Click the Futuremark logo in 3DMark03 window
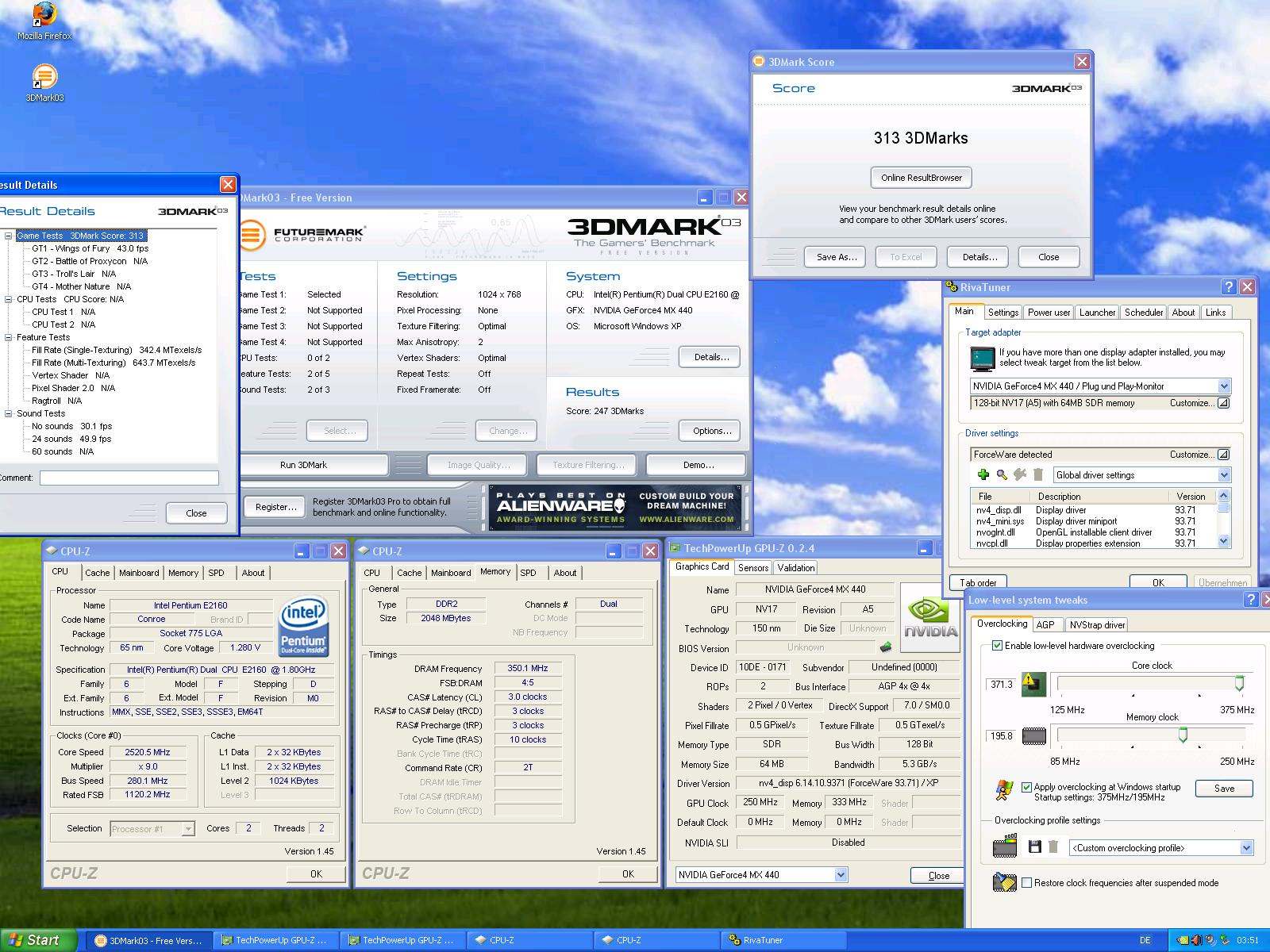This screenshot has width=1270, height=952. tap(302, 235)
